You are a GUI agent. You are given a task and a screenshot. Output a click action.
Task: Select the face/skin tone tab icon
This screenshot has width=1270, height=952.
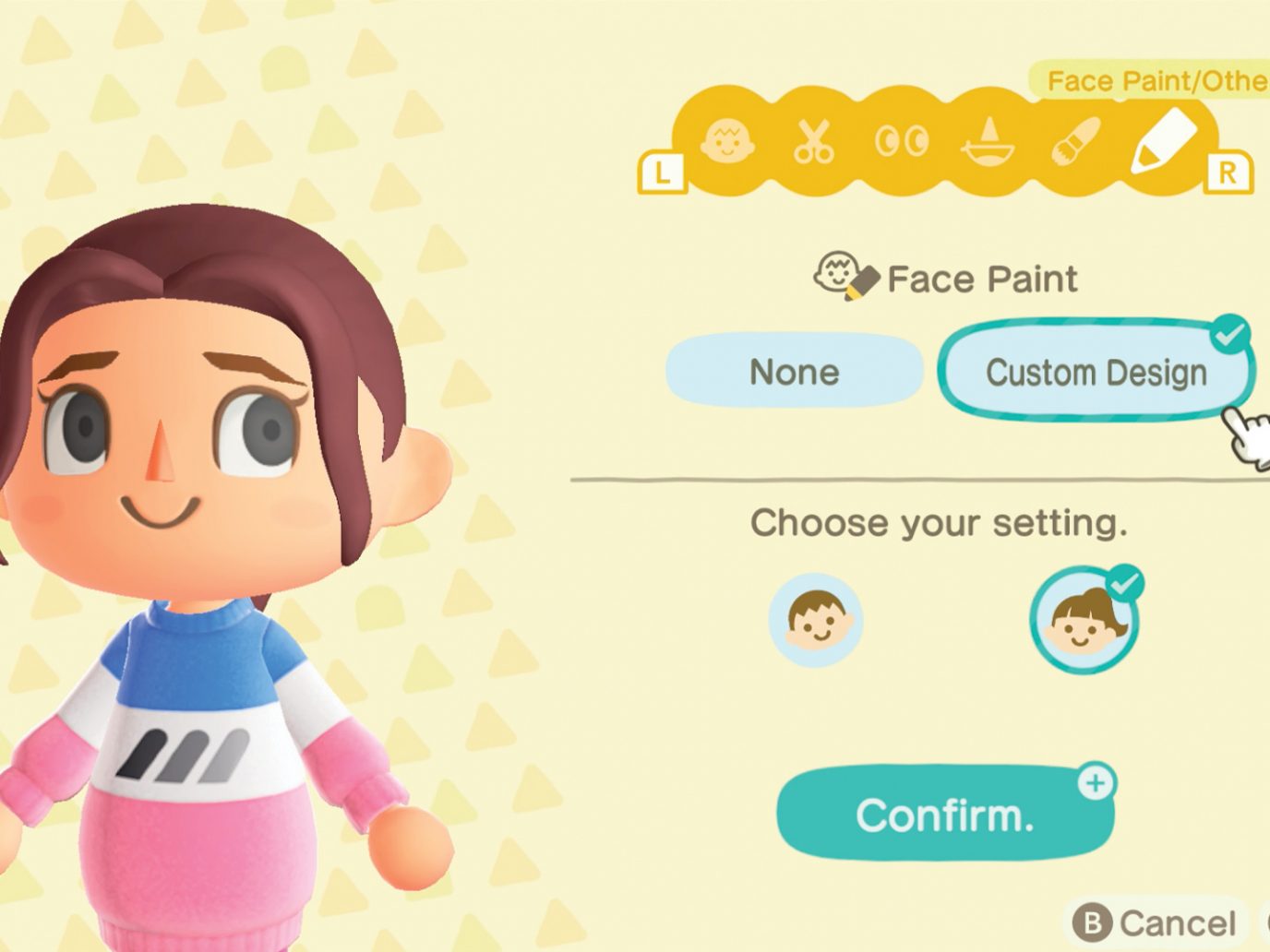pyautogui.click(x=728, y=141)
